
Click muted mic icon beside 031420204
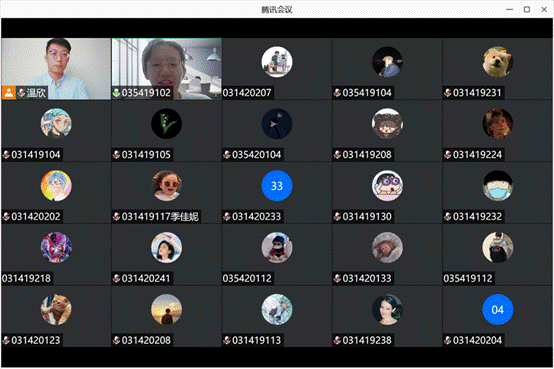(x=448, y=340)
